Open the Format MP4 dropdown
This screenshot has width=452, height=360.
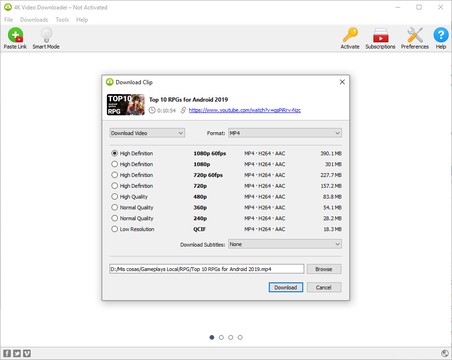(x=285, y=133)
